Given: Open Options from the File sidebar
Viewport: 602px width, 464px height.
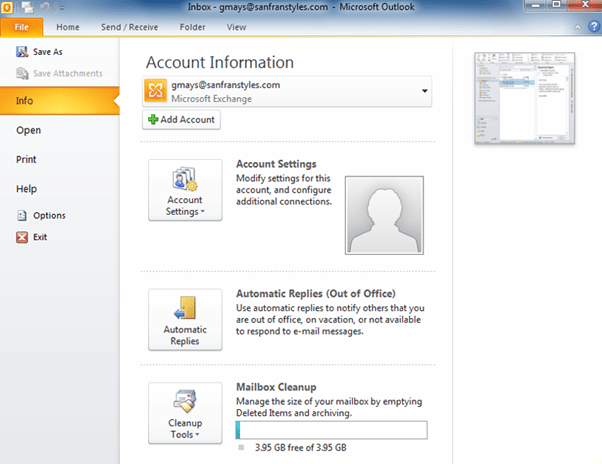Looking at the screenshot, I should (x=48, y=215).
